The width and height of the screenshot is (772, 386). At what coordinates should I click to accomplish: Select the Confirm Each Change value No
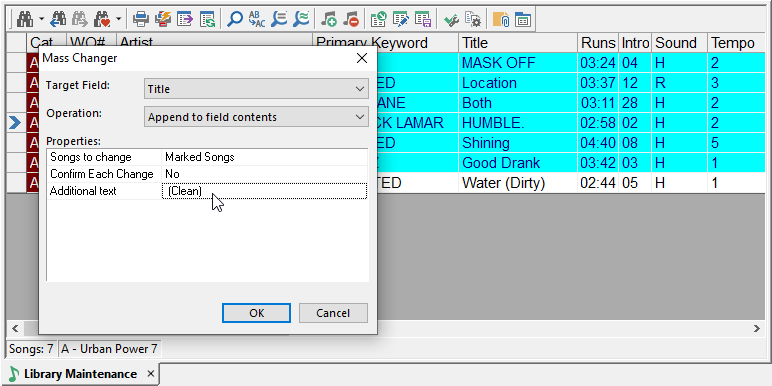tap(264, 174)
